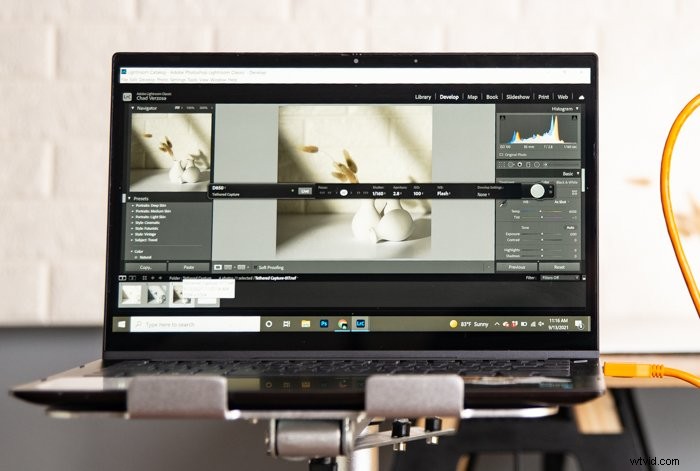Click the Lightroom Classic LrC logo

pyautogui.click(x=127, y=97)
